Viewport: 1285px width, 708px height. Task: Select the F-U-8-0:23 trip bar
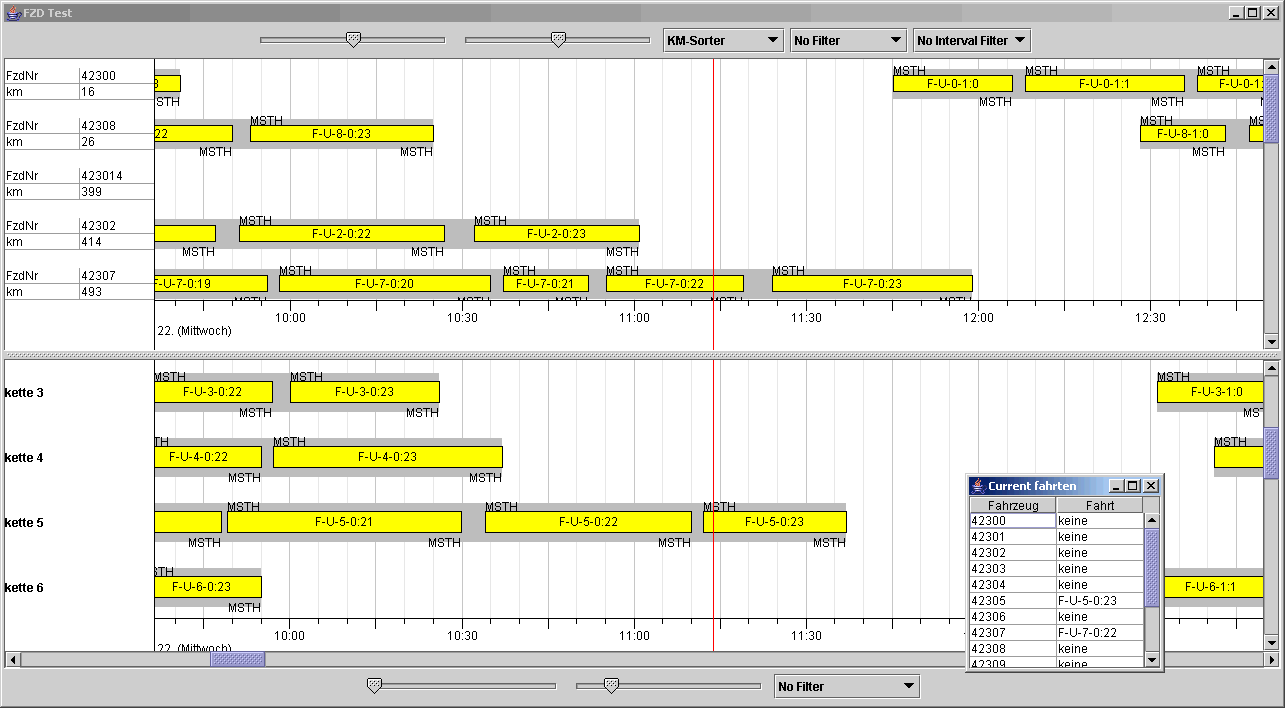341,134
